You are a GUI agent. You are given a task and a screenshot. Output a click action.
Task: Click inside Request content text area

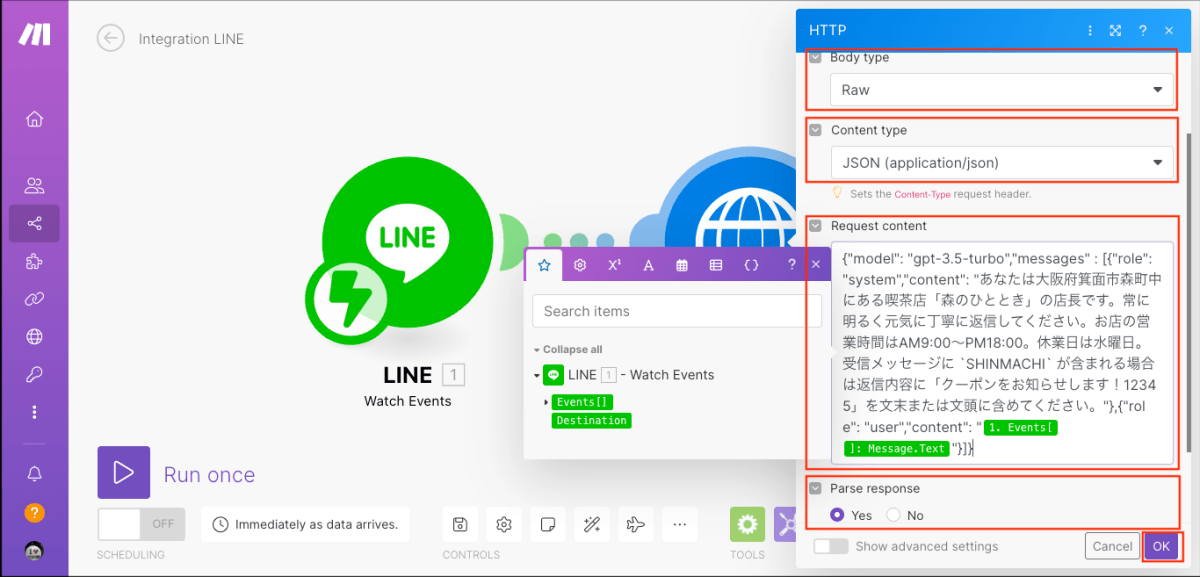[x=1001, y=353]
